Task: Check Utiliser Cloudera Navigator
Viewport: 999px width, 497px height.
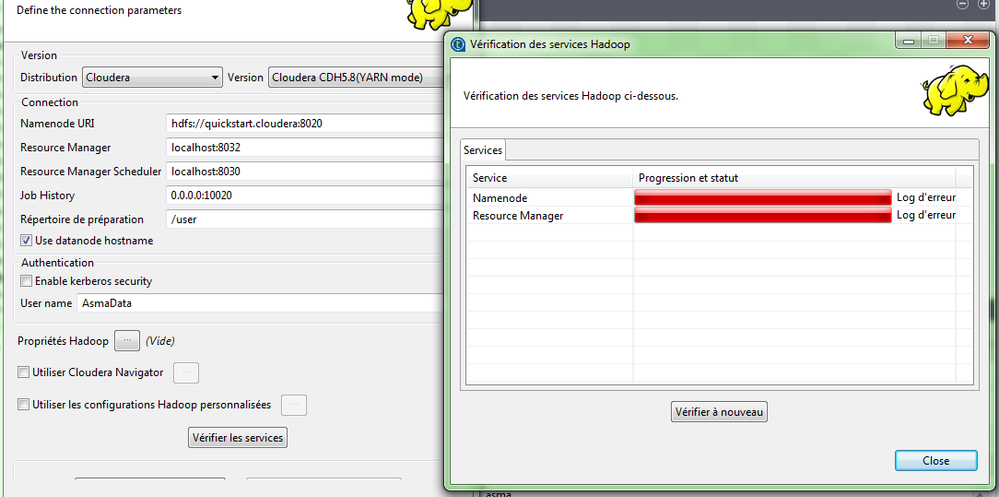Action: [x=24, y=373]
